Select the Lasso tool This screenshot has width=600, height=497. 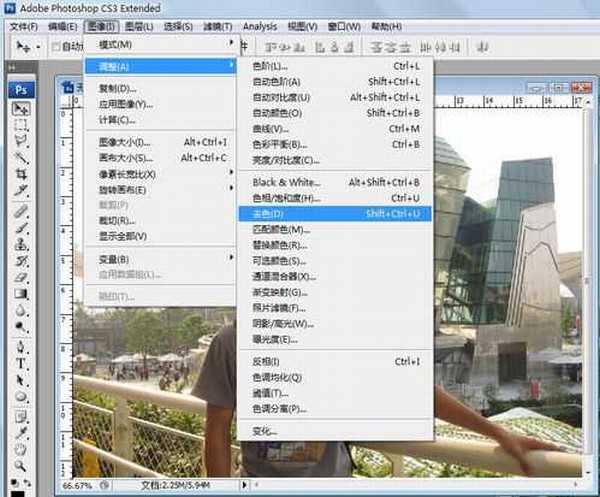tap(21, 141)
